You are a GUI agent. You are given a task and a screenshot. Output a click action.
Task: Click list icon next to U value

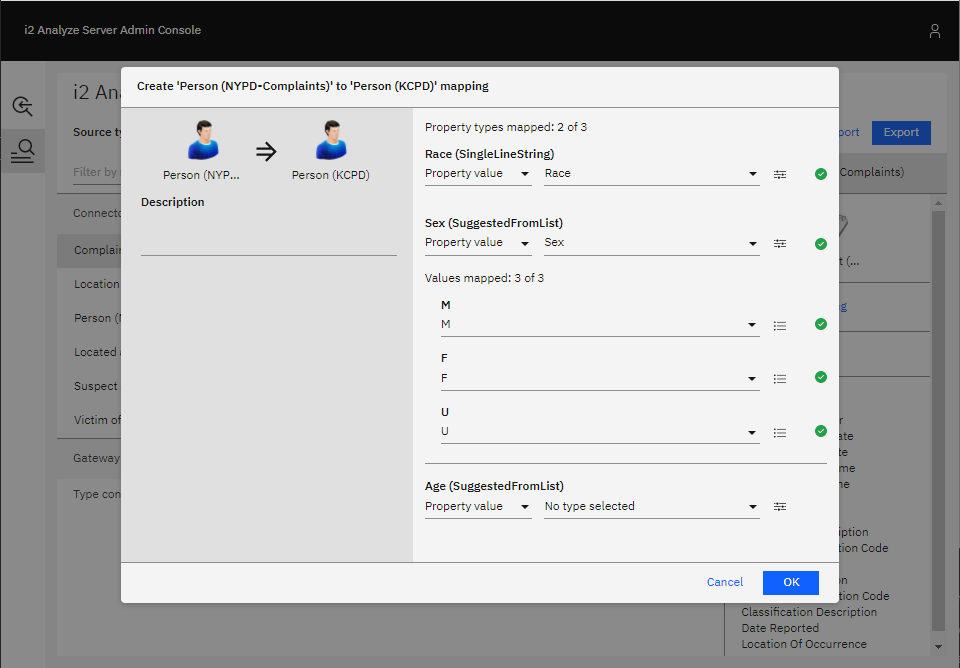coord(780,432)
